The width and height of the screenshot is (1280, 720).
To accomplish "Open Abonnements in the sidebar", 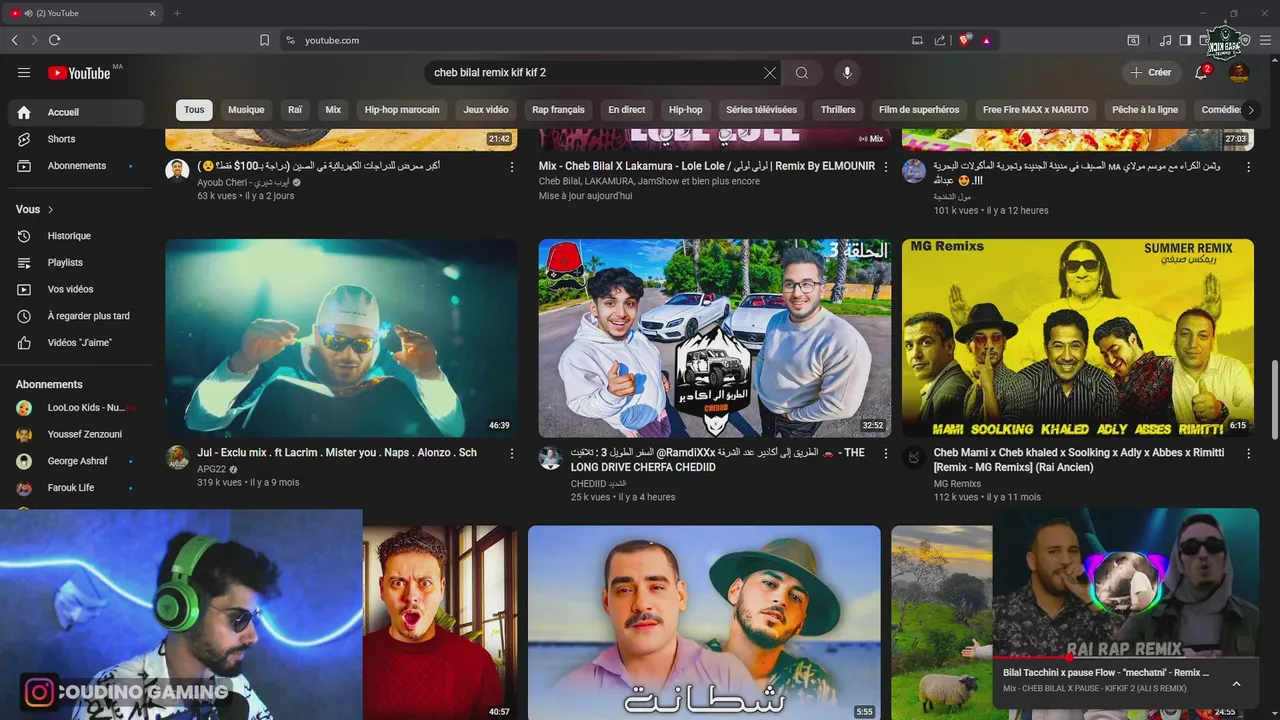I will 78,166.
